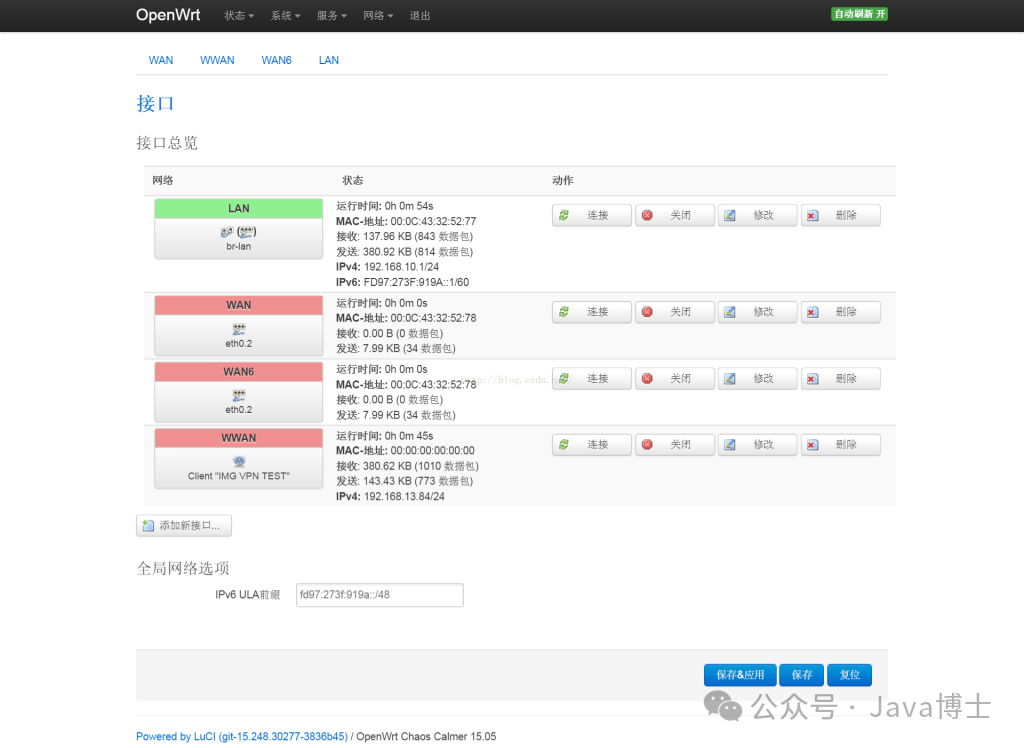The width and height of the screenshot is (1024, 748).
Task: Switch to the WAN6 tab
Action: [x=276, y=60]
